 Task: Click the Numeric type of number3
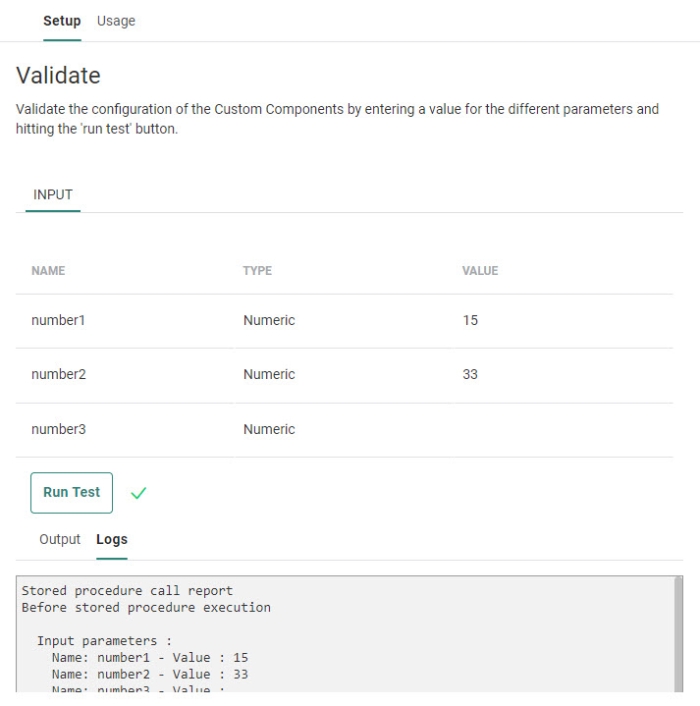tap(269, 430)
